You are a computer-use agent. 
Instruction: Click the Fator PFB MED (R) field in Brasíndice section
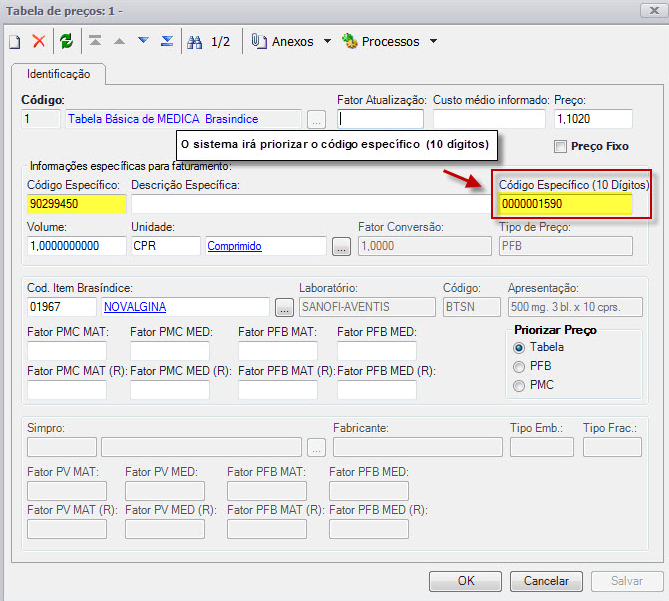tap(377, 390)
